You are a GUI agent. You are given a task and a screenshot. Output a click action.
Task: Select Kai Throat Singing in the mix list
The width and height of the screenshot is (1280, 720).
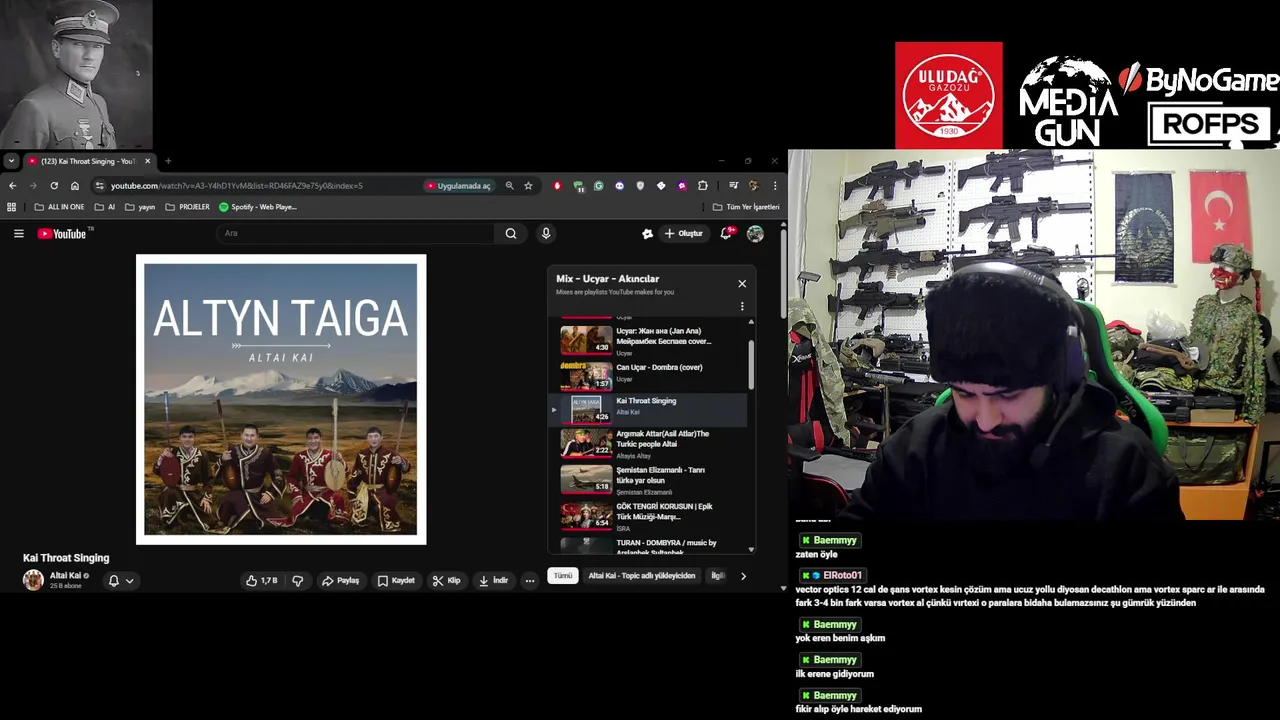click(648, 409)
